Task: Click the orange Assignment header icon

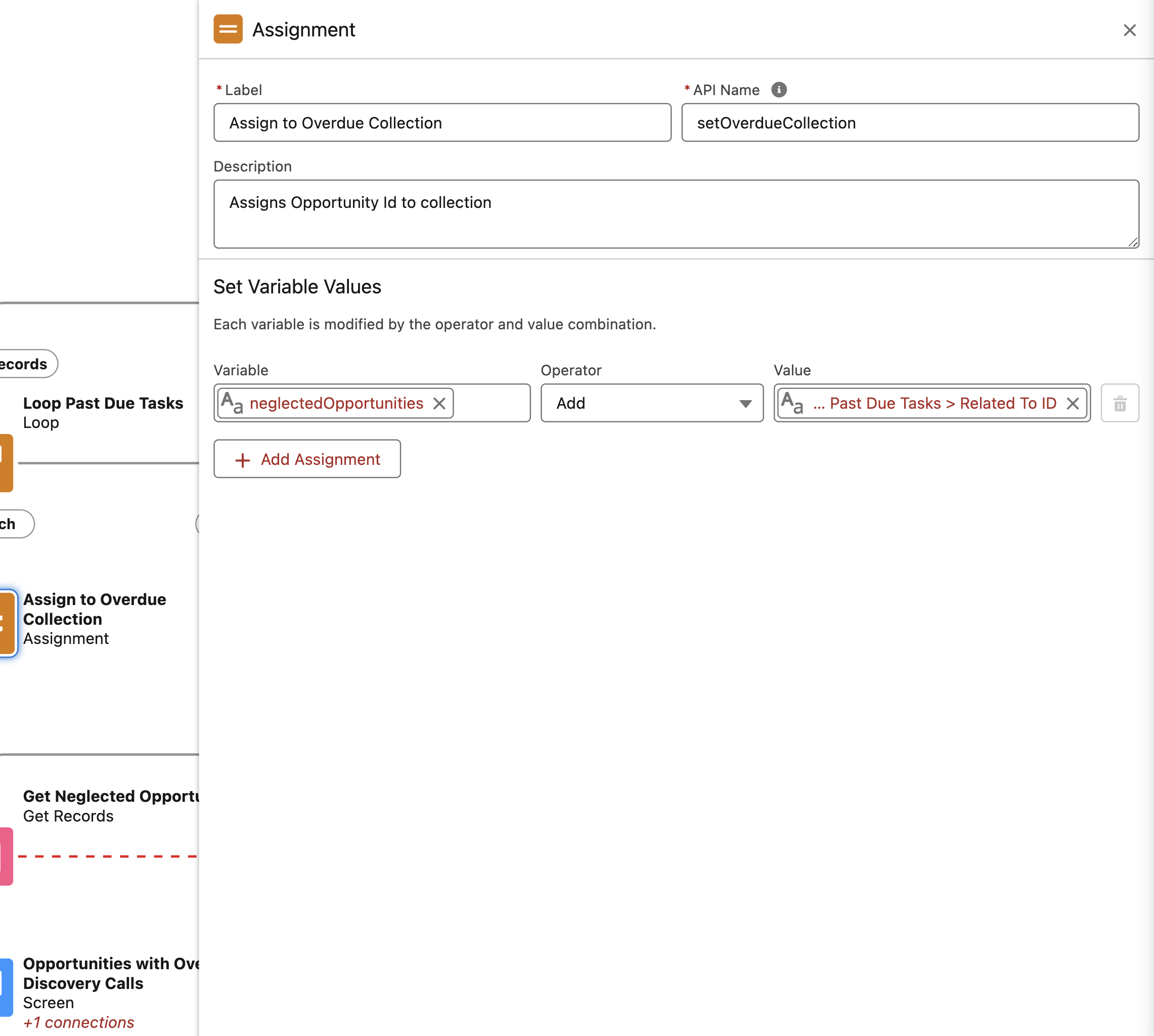Action: pyautogui.click(x=228, y=29)
